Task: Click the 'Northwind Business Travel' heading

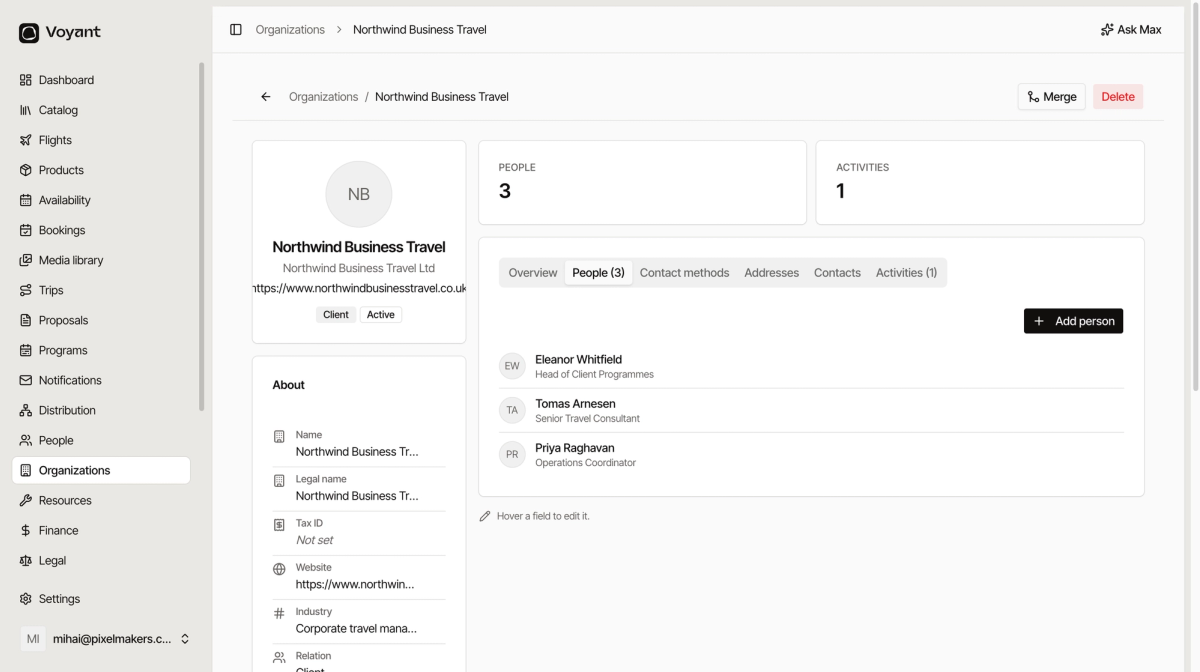Action: 359,247
